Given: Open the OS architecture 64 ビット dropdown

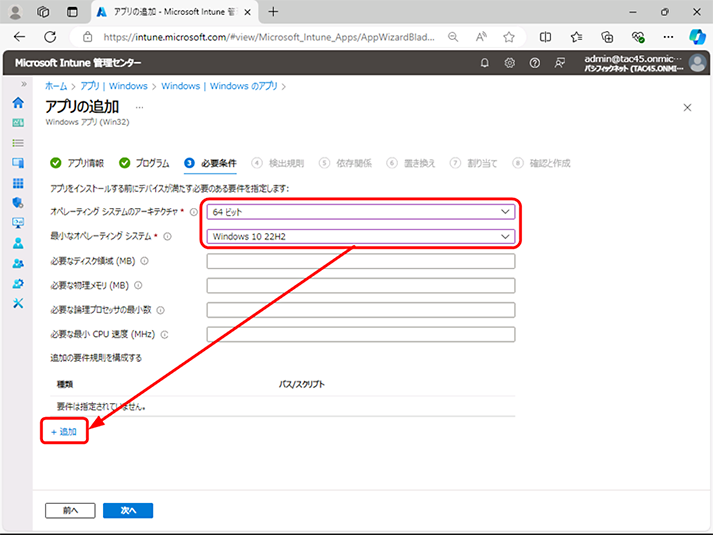Looking at the screenshot, I should pos(361,212).
